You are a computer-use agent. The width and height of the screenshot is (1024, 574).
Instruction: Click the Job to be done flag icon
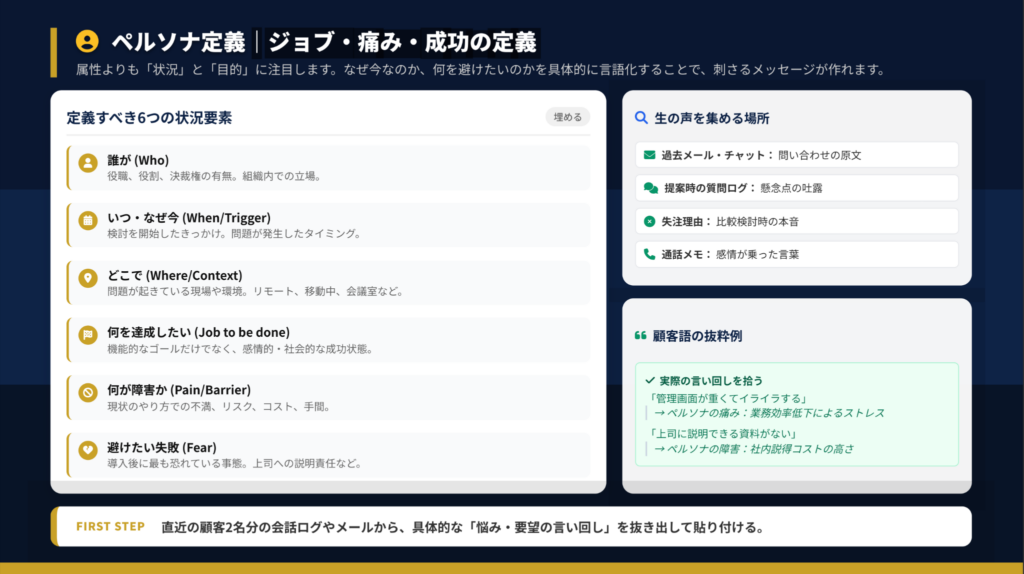click(88, 336)
